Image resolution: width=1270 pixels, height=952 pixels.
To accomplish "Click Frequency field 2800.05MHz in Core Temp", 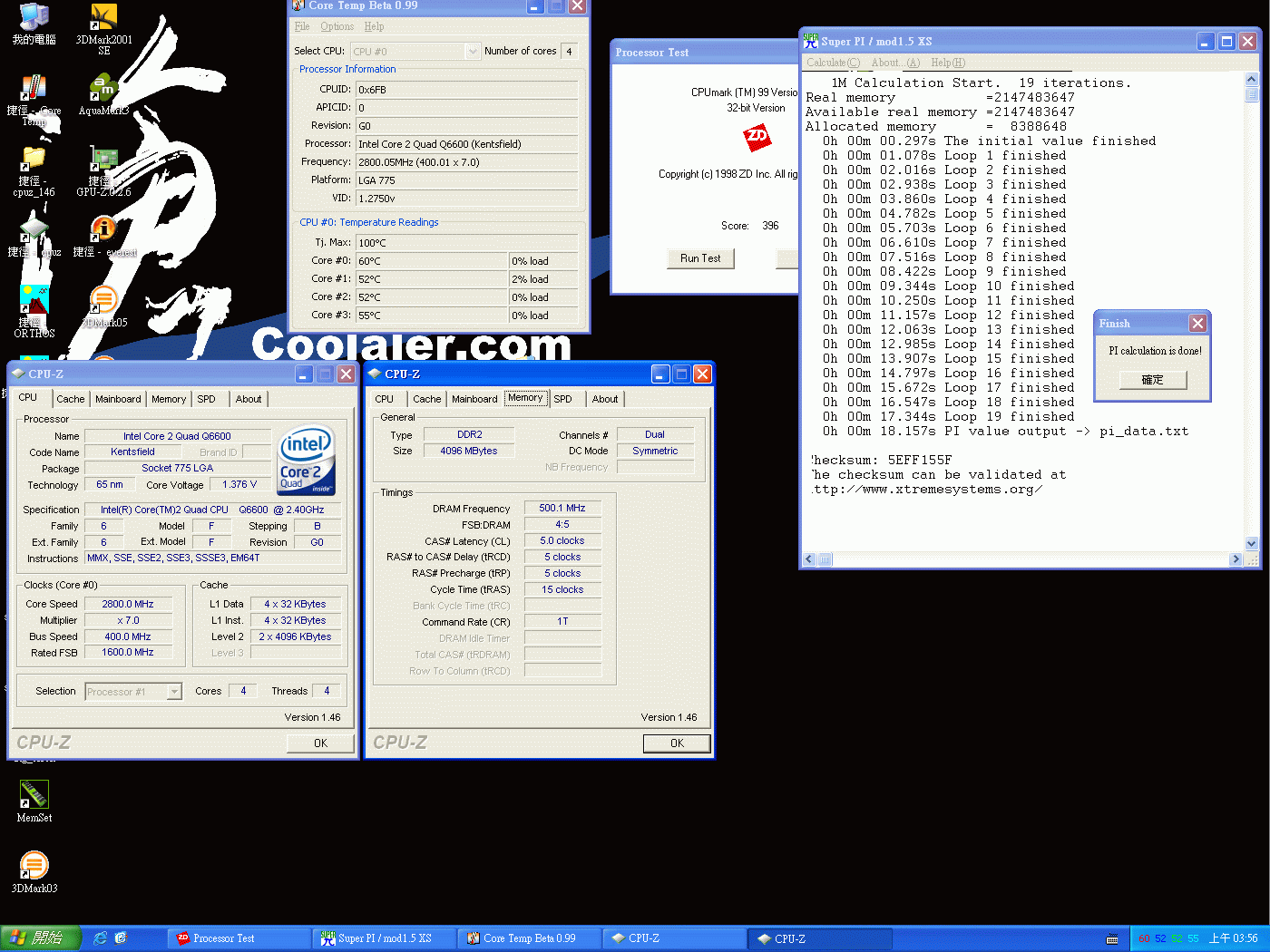I will click(x=466, y=162).
